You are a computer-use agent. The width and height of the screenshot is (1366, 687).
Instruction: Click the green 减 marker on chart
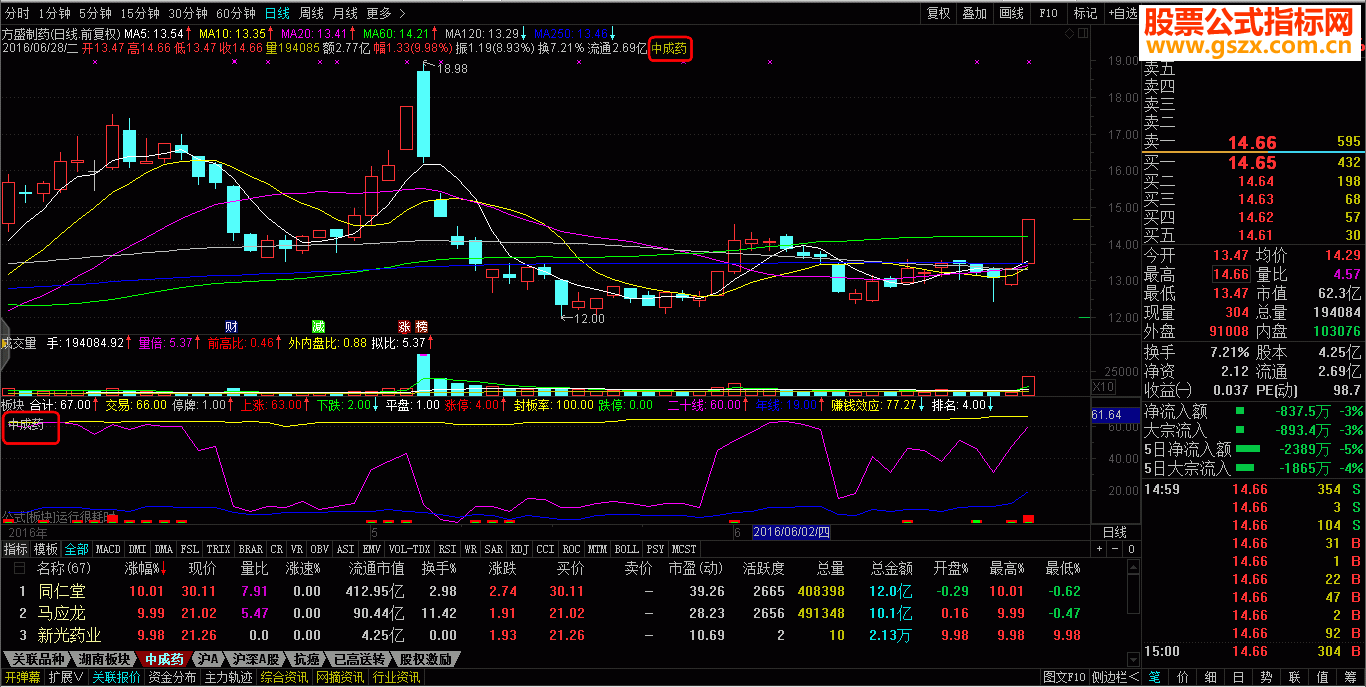point(318,326)
